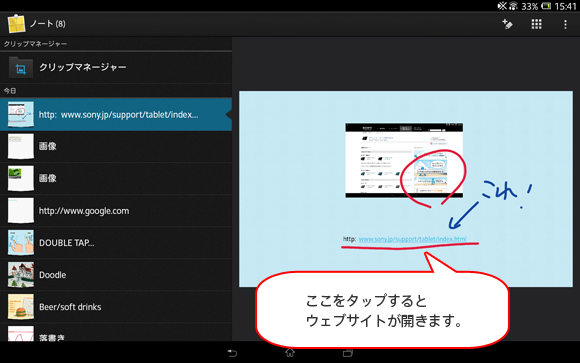Open the Beer/soft drinks note

coord(116,307)
